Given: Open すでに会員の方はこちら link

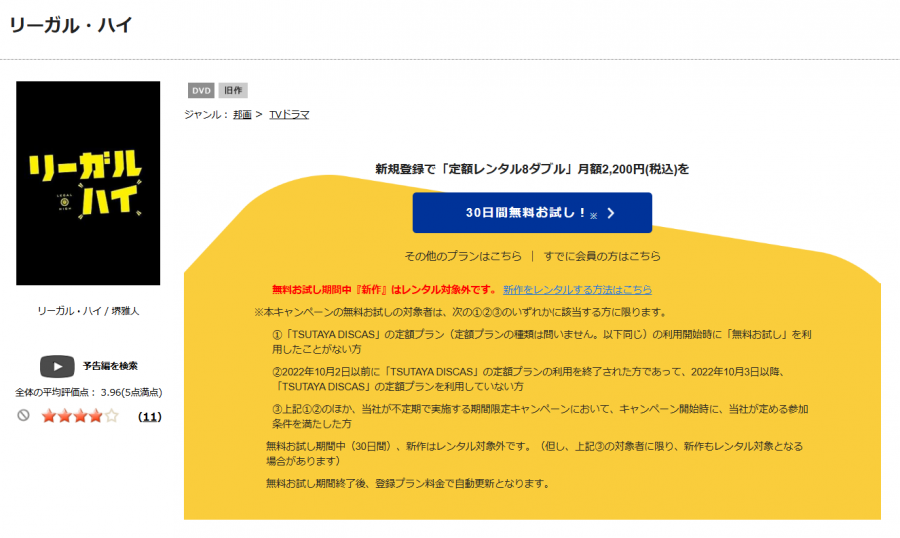Looking at the screenshot, I should [602, 256].
